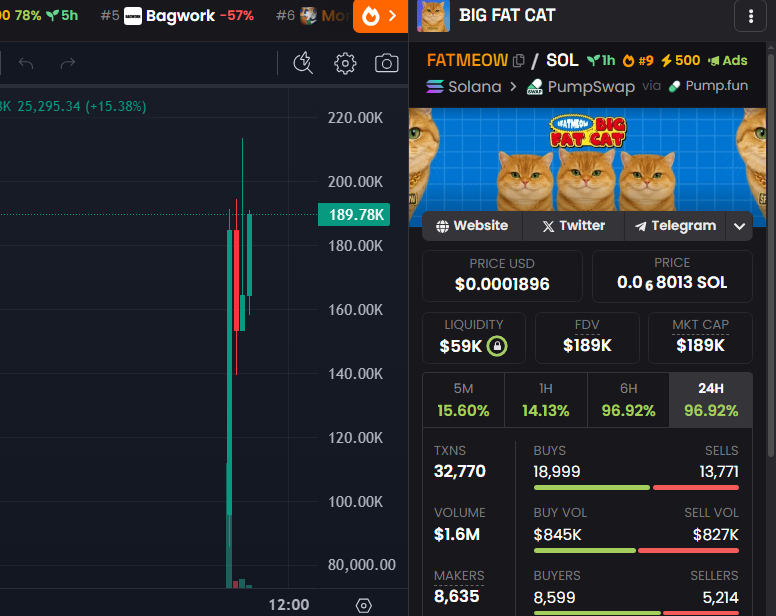The width and height of the screenshot is (776, 616).
Task: Click the 12:00 time axis label
Action: [x=289, y=605]
